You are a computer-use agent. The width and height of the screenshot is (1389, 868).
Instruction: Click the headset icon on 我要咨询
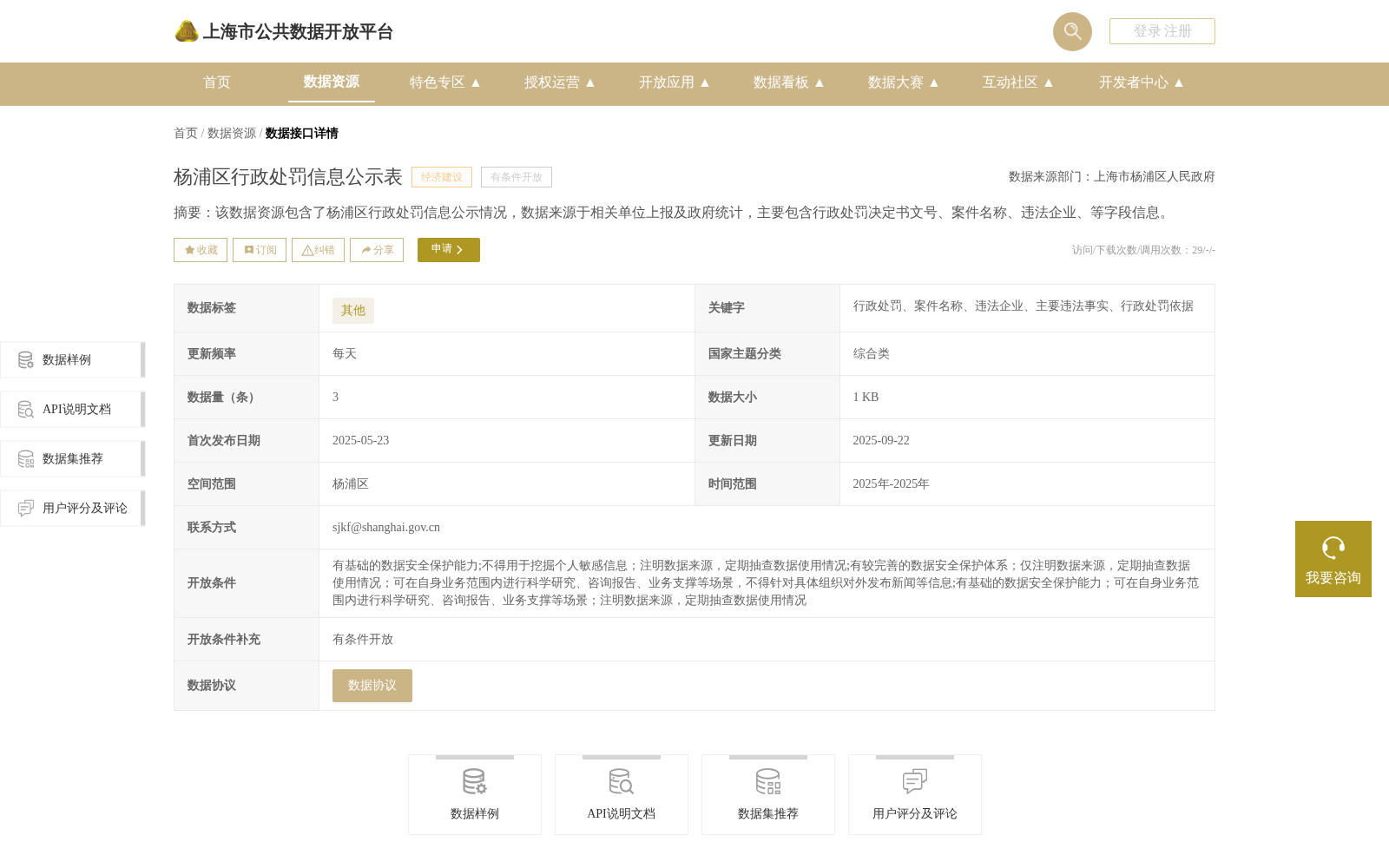pyautogui.click(x=1333, y=548)
